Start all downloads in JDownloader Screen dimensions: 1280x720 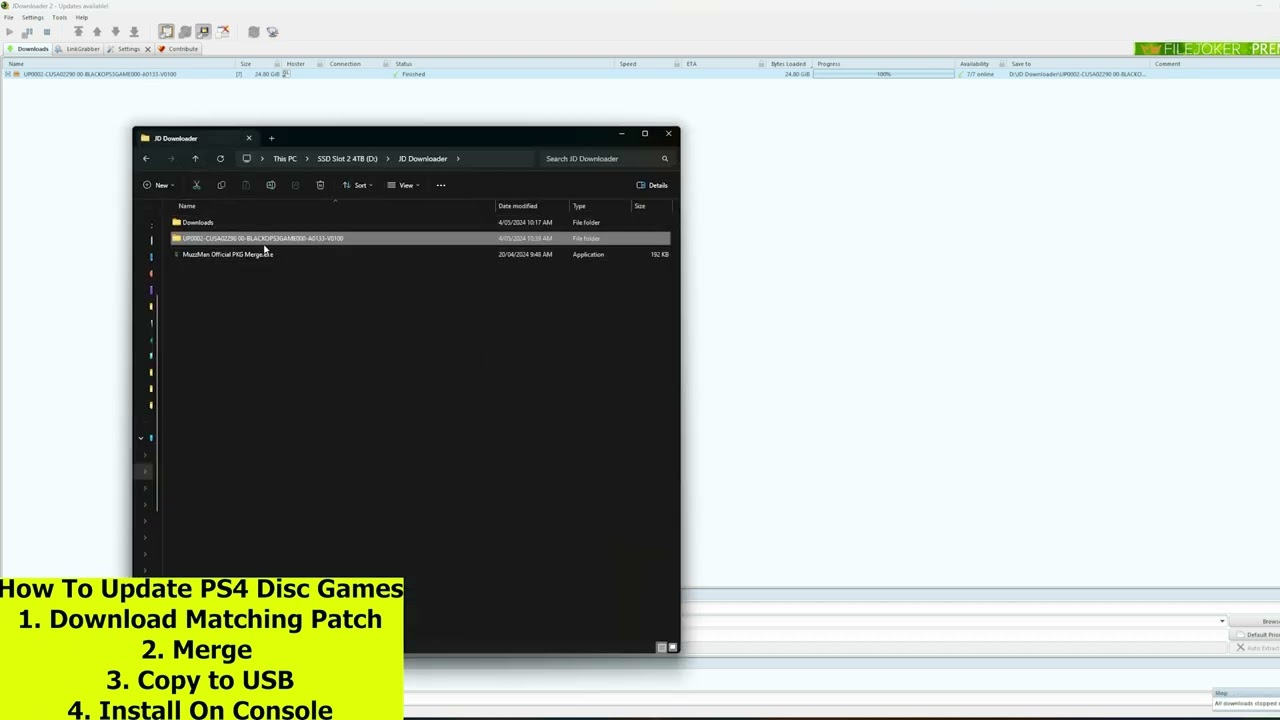9,32
